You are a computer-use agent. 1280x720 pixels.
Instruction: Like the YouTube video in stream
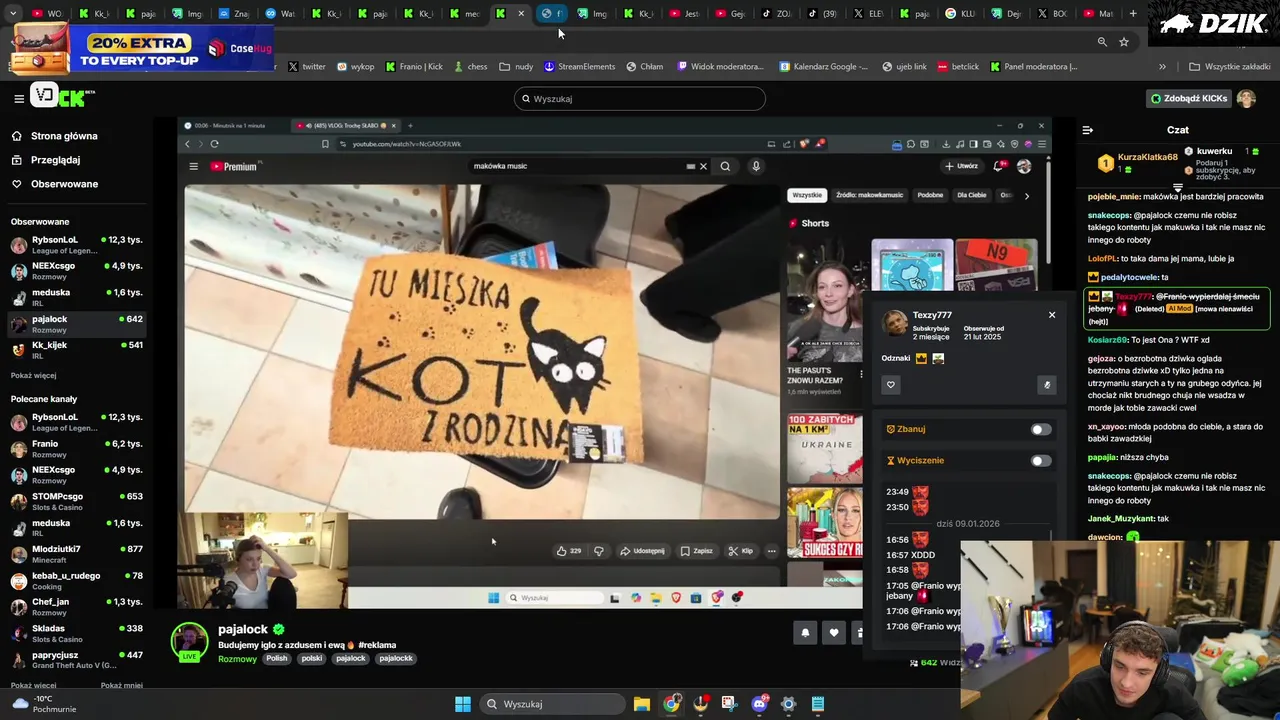click(x=569, y=551)
